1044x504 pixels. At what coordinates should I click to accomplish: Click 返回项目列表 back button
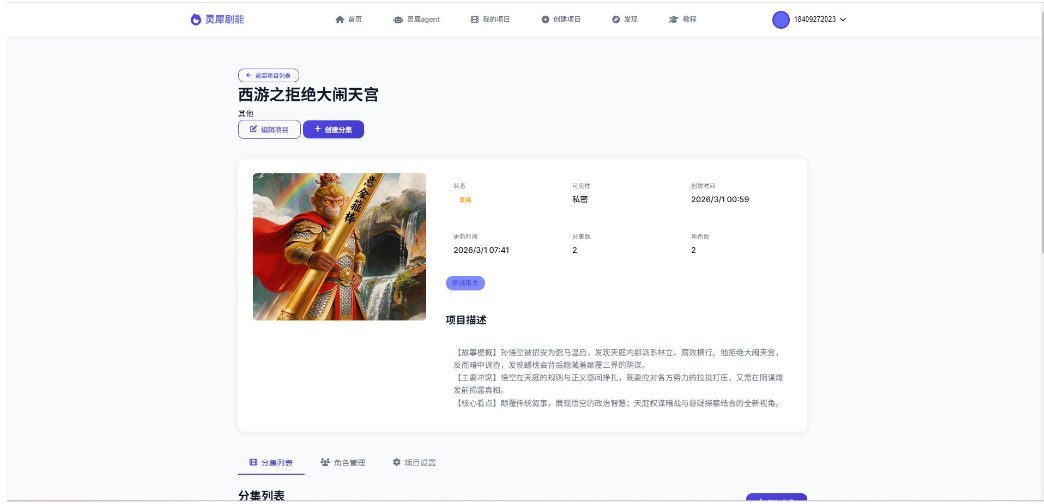[268, 76]
